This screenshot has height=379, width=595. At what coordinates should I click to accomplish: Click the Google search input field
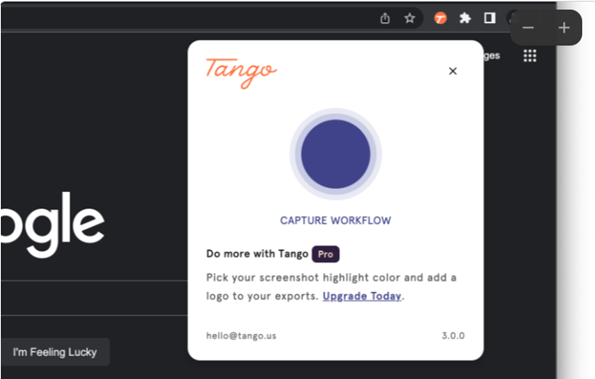94,298
